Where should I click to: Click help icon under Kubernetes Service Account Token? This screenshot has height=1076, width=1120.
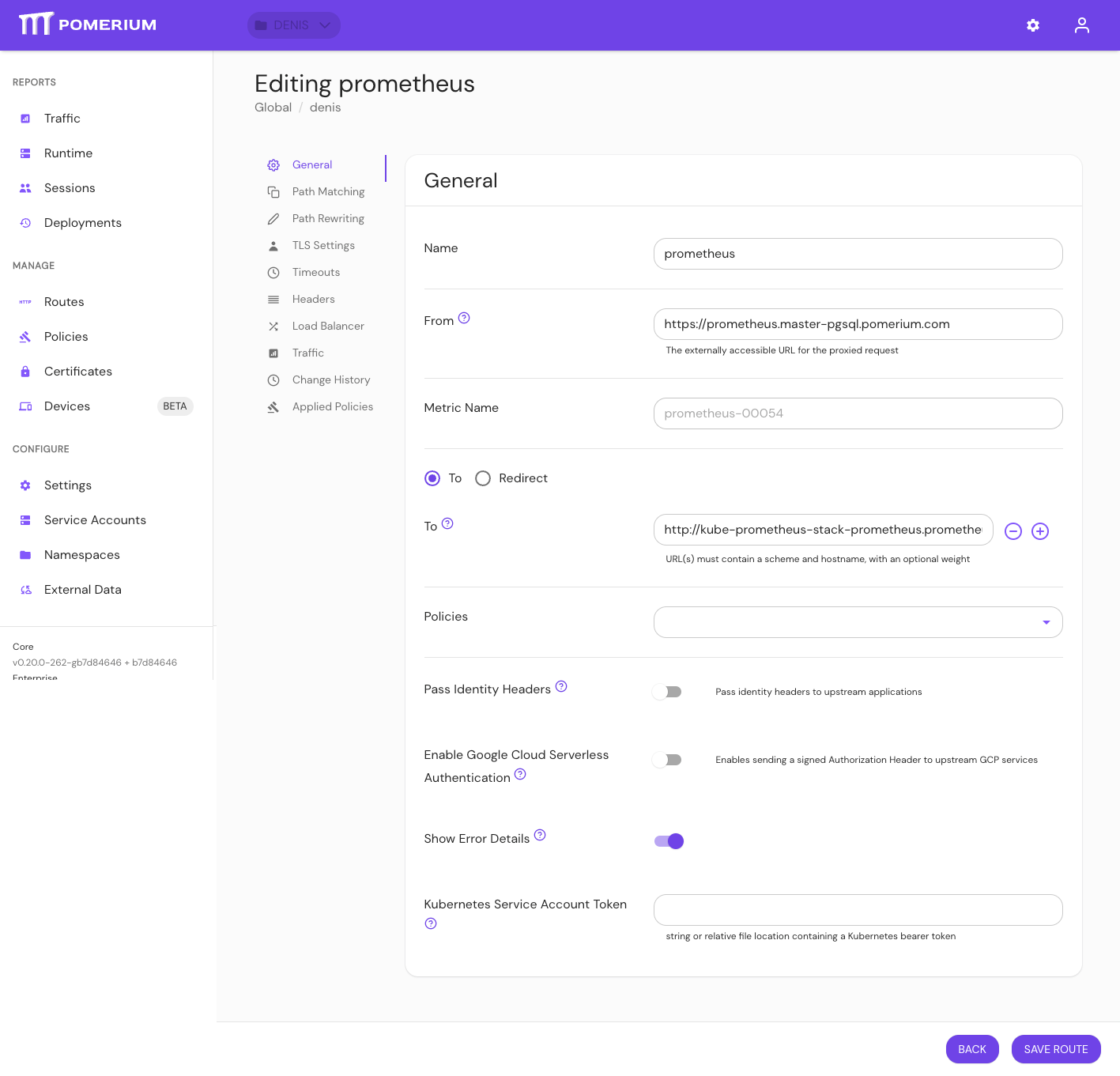coord(431,923)
